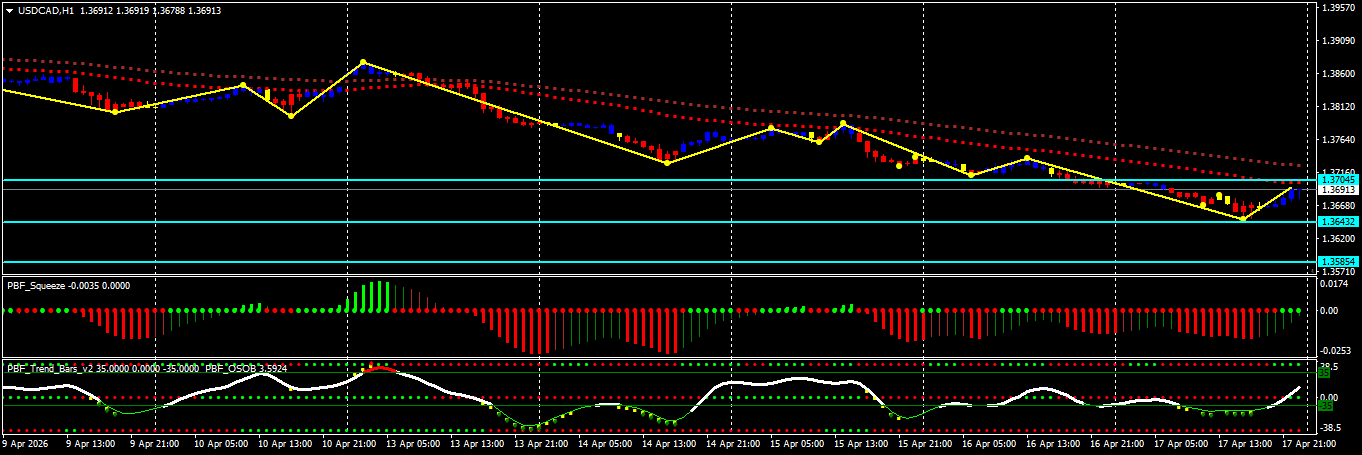The height and width of the screenshot is (455, 1362).
Task: Click the 16 Apr 05:00 time label
Action: (x=987, y=442)
